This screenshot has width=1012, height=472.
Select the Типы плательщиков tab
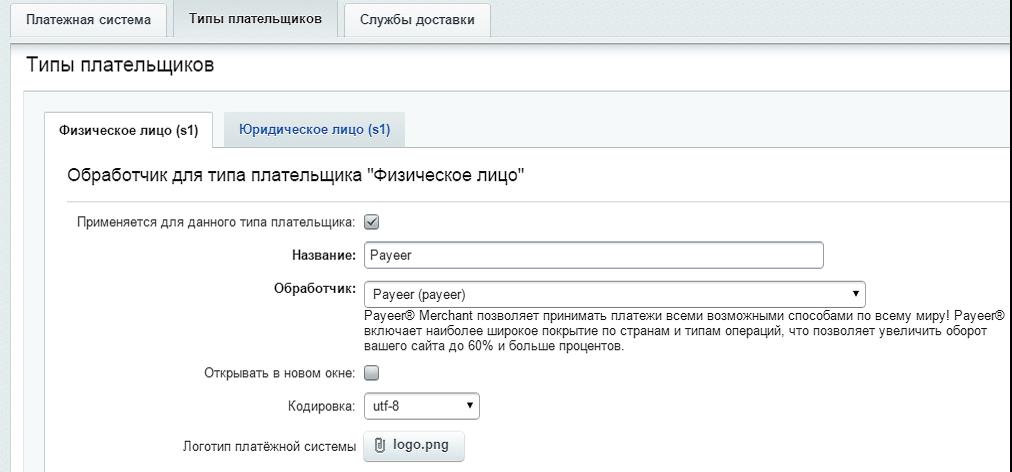click(x=255, y=20)
